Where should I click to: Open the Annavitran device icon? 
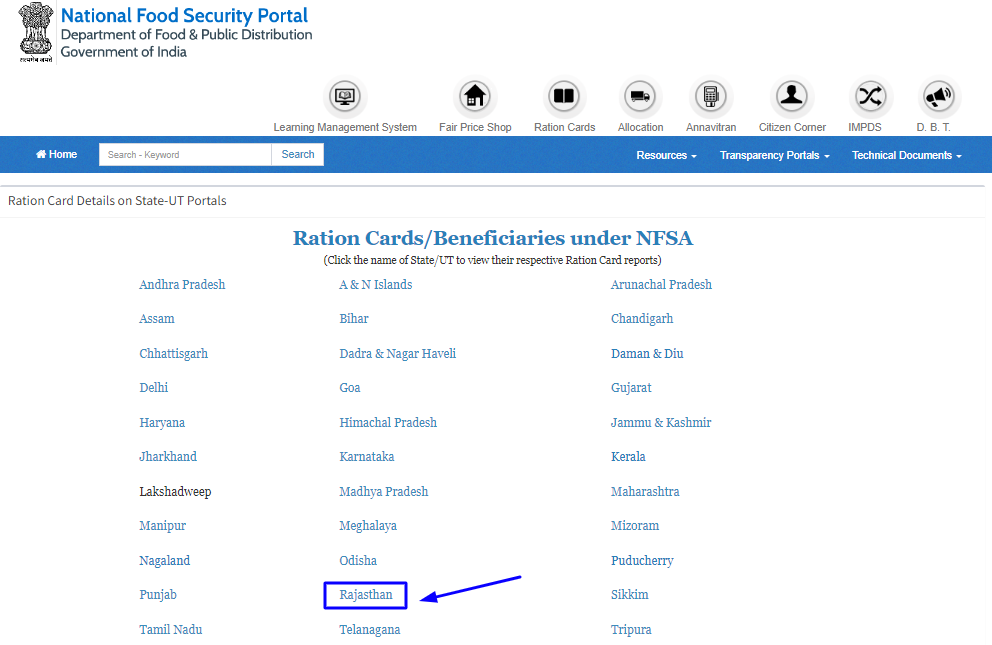[x=710, y=97]
